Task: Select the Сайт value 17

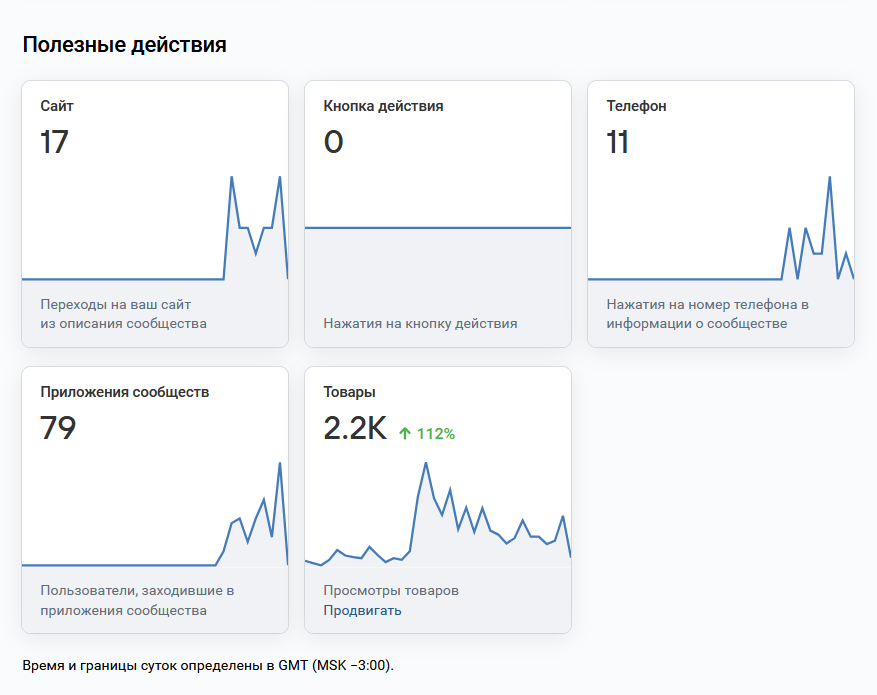Action: click(x=54, y=142)
